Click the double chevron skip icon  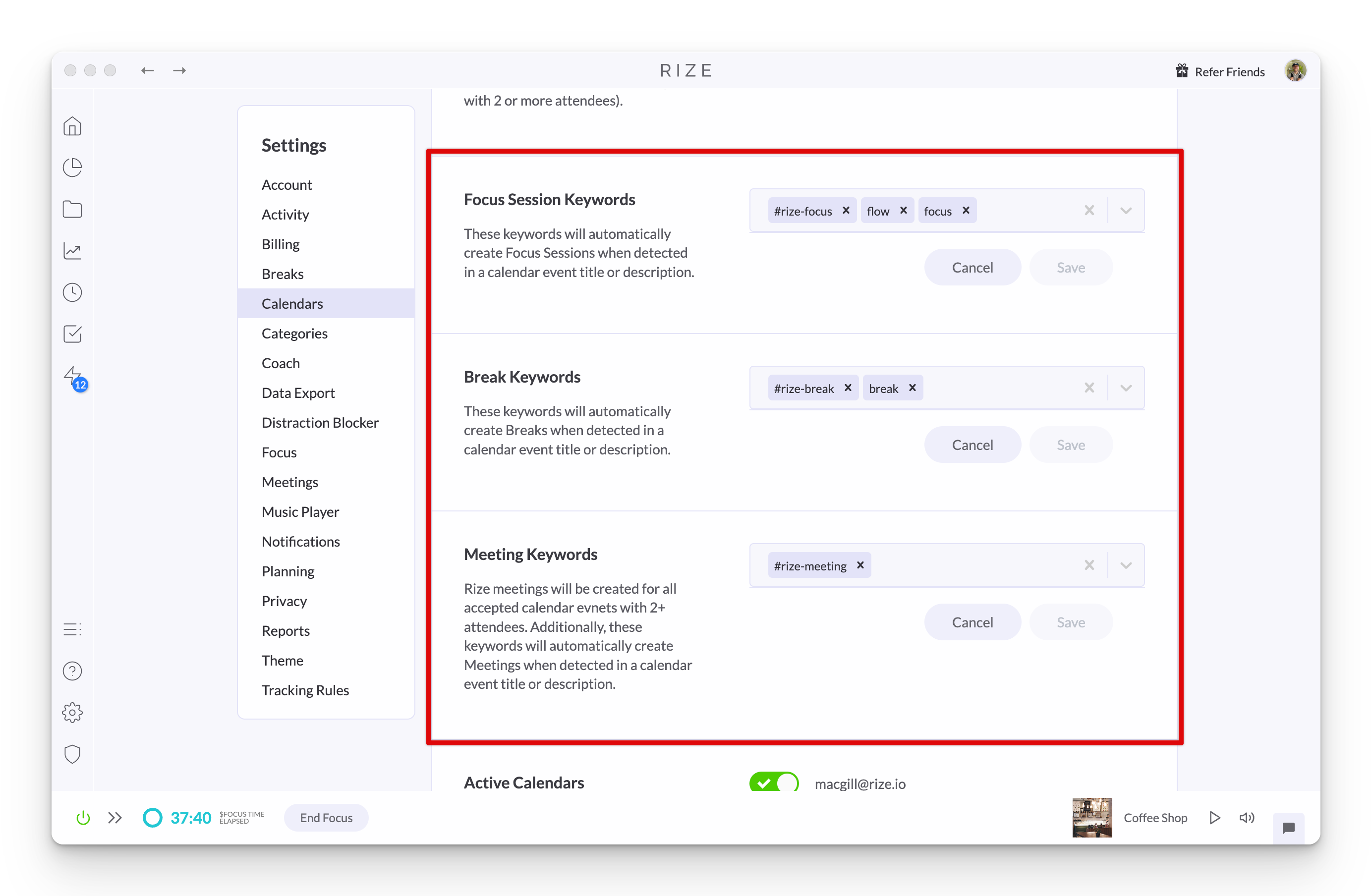coord(114,818)
